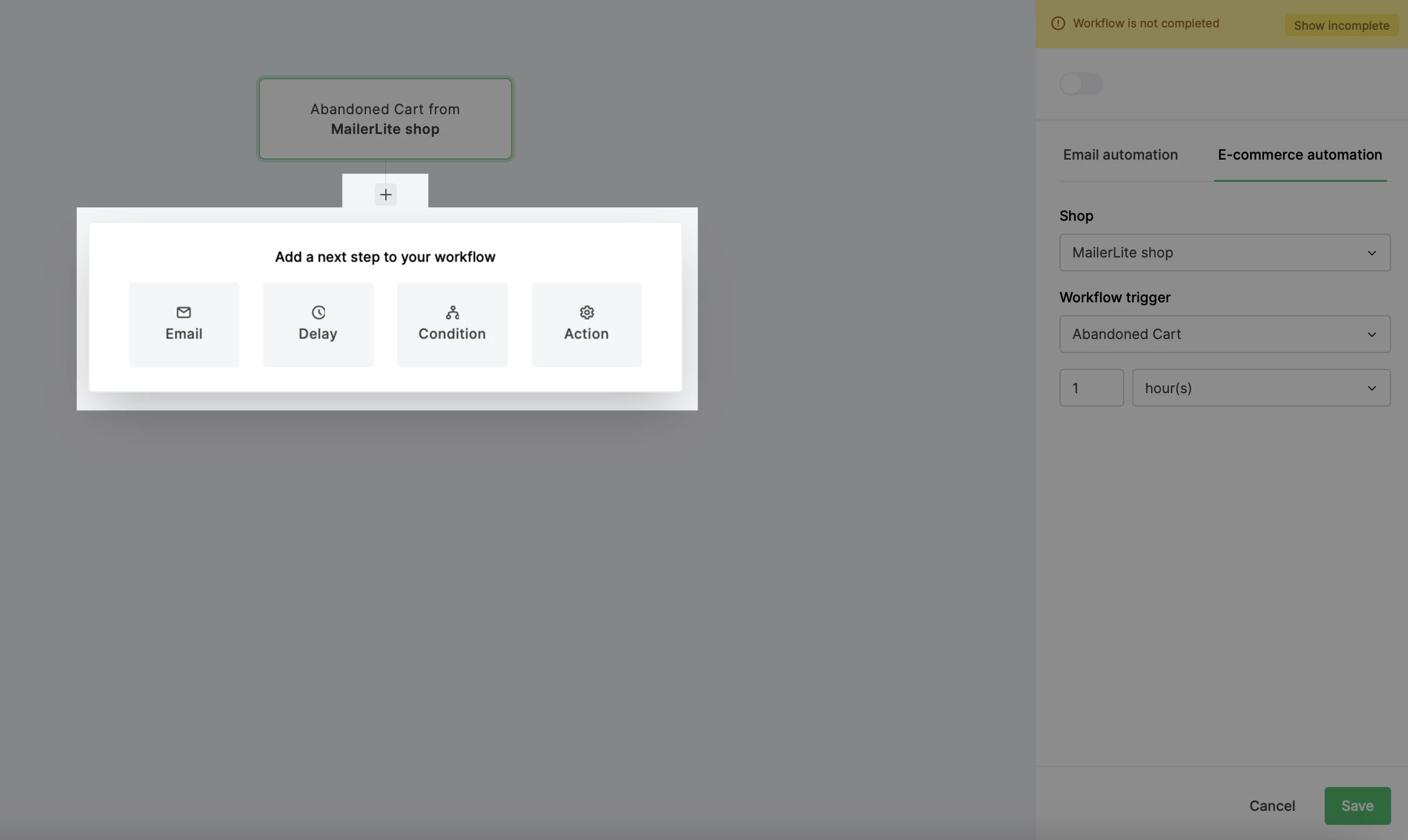
Task: Click the clock icon in the Delay step
Action: pos(318,312)
